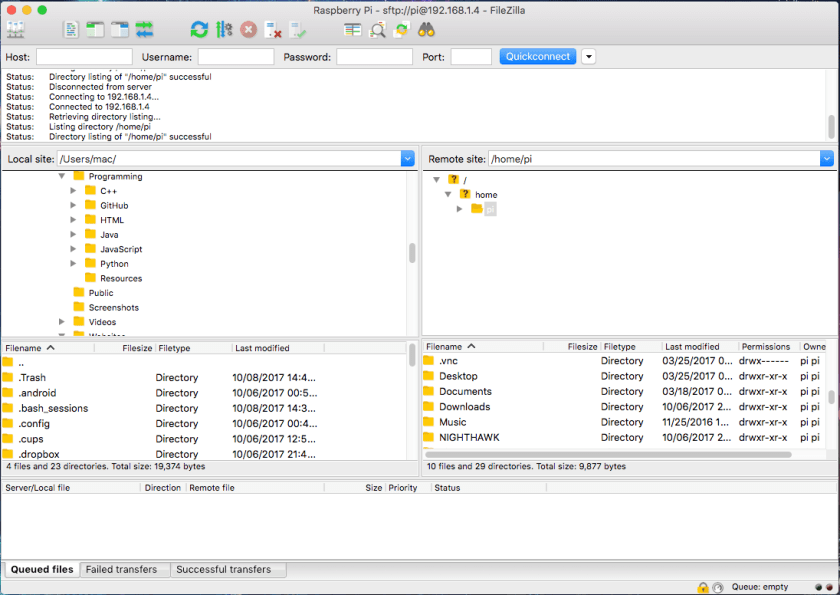
Task: Click the encryption lock status icon
Action: point(703,588)
